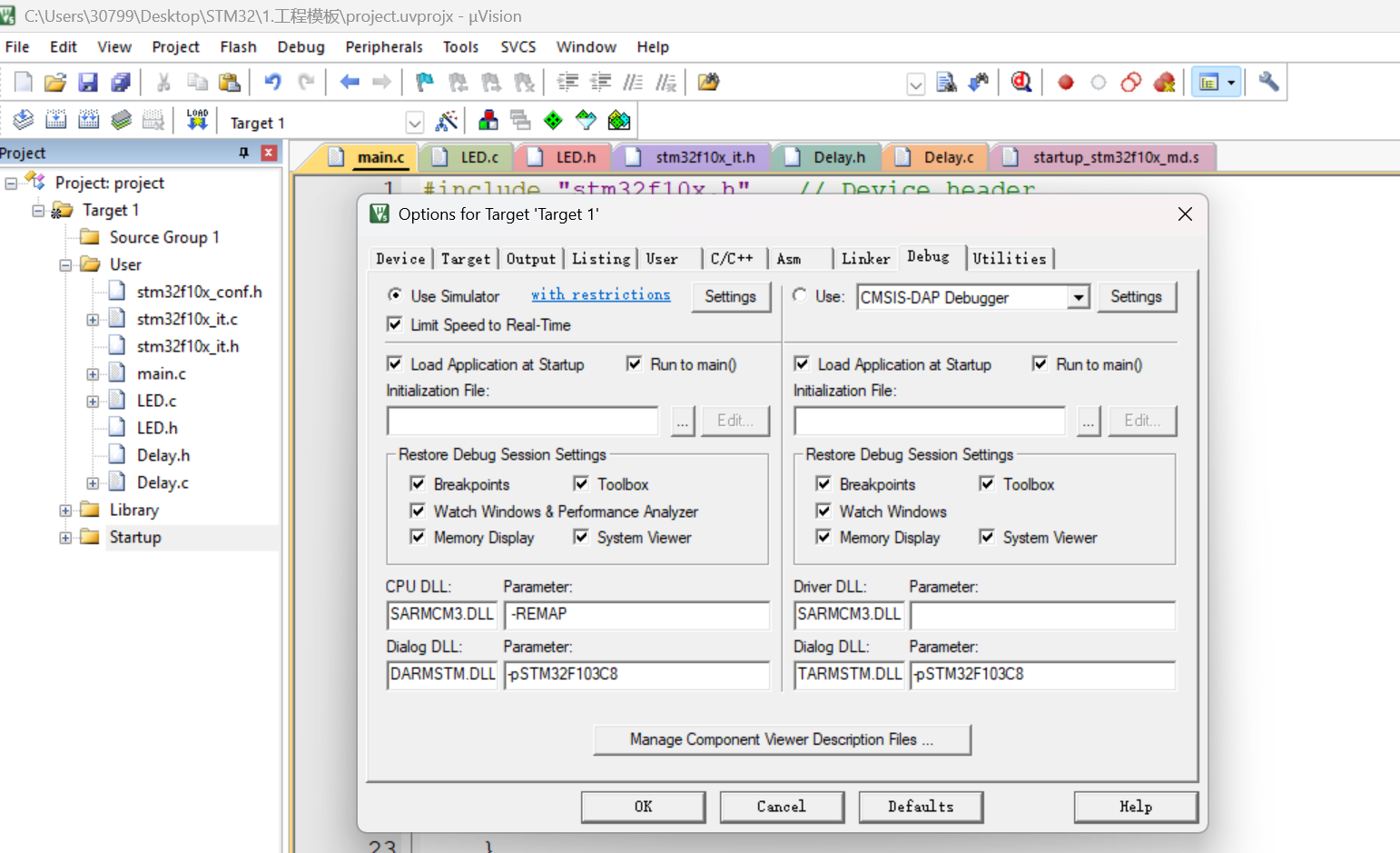
Task: Open the Target 1 selection dropdown
Action: click(414, 123)
